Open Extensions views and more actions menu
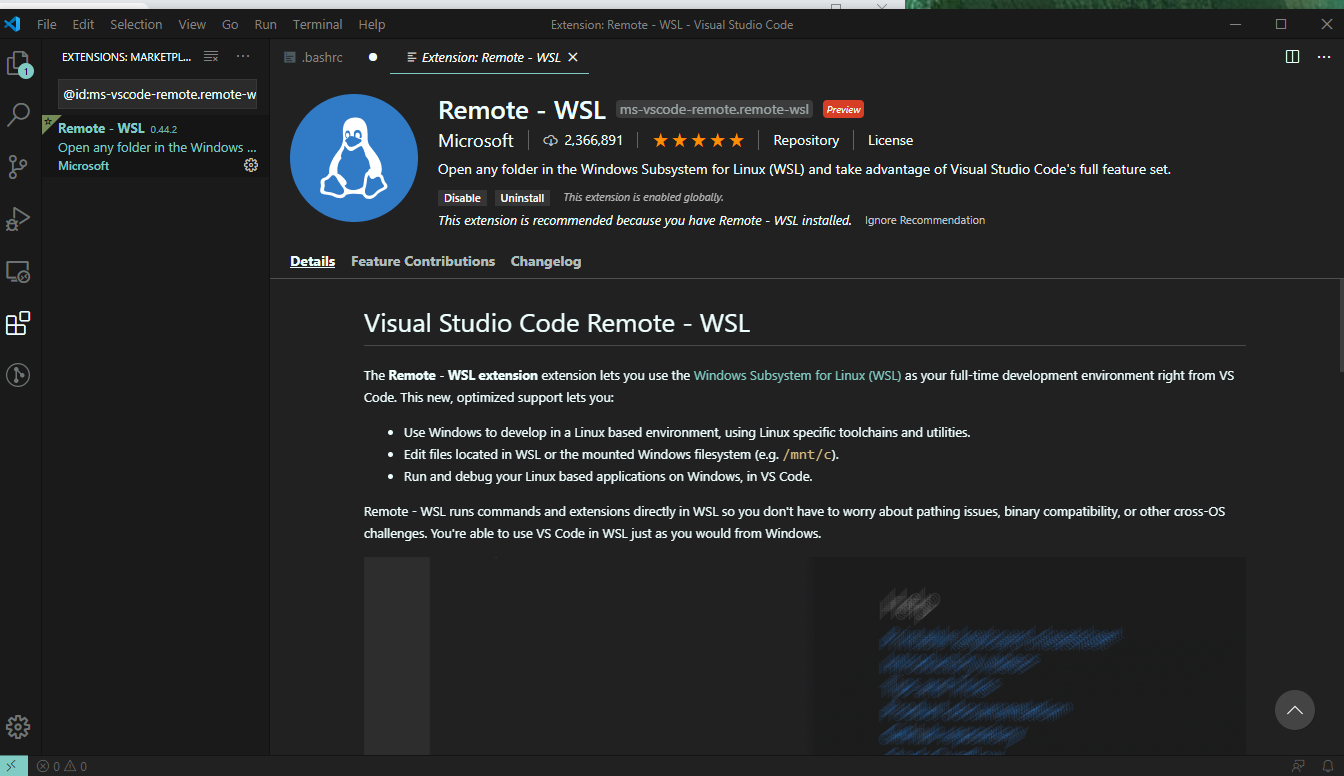This screenshot has height=776, width=1344. click(243, 56)
